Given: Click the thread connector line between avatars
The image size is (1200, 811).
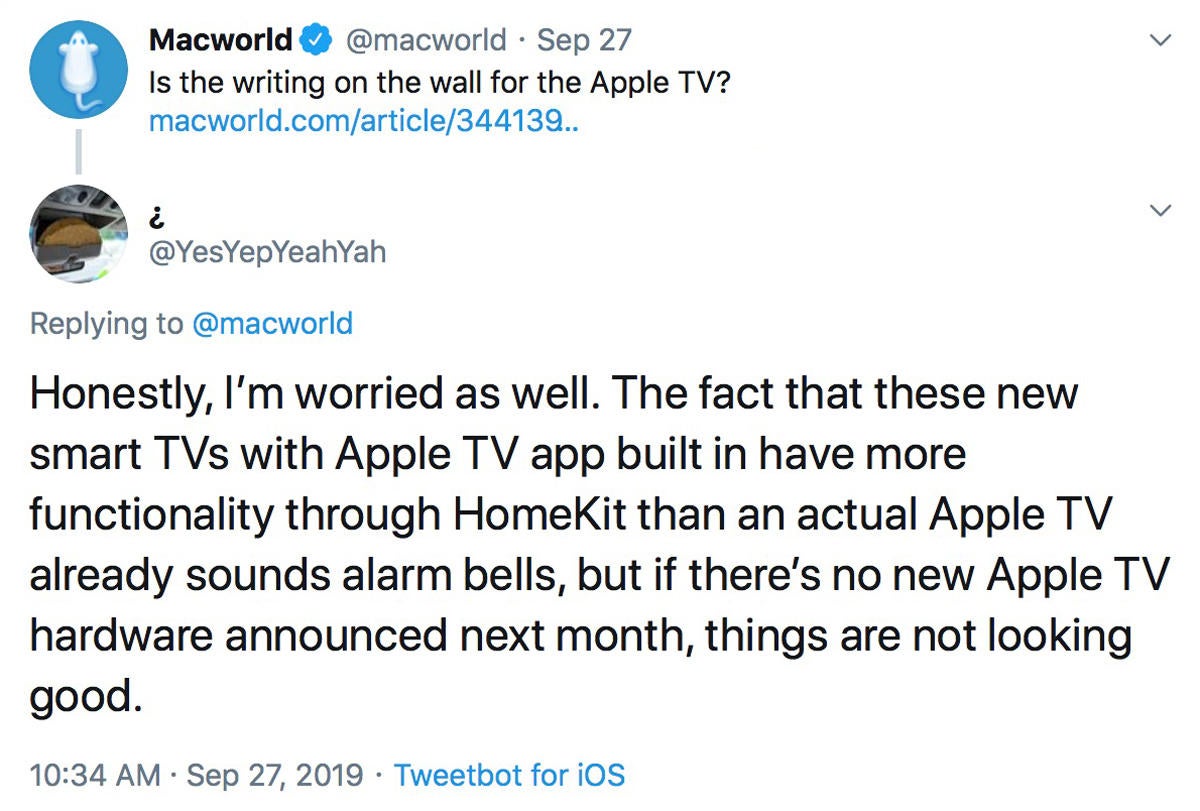Looking at the screenshot, I should pyautogui.click(x=78, y=151).
